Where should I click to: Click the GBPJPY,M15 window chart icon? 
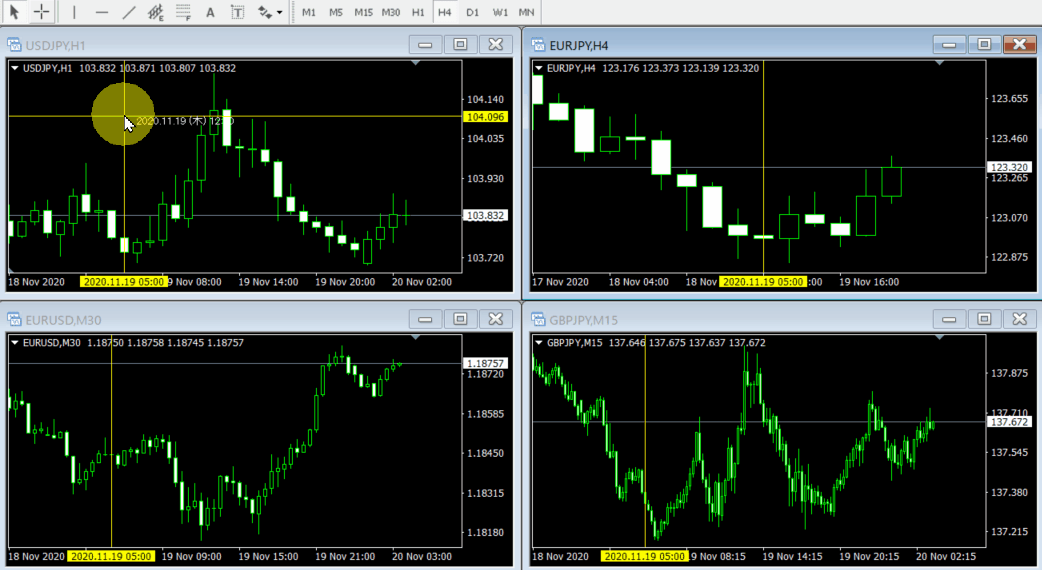(x=538, y=320)
